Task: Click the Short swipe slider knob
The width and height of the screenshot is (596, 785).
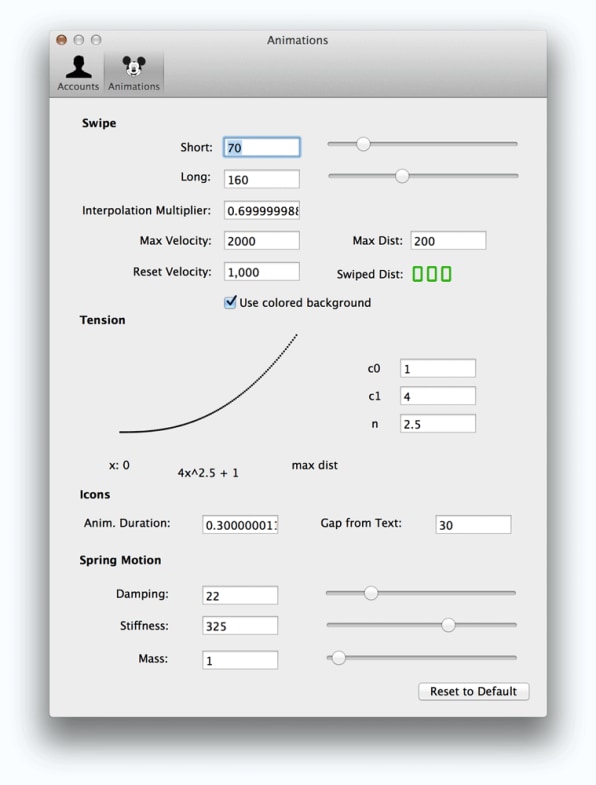Action: click(x=363, y=144)
